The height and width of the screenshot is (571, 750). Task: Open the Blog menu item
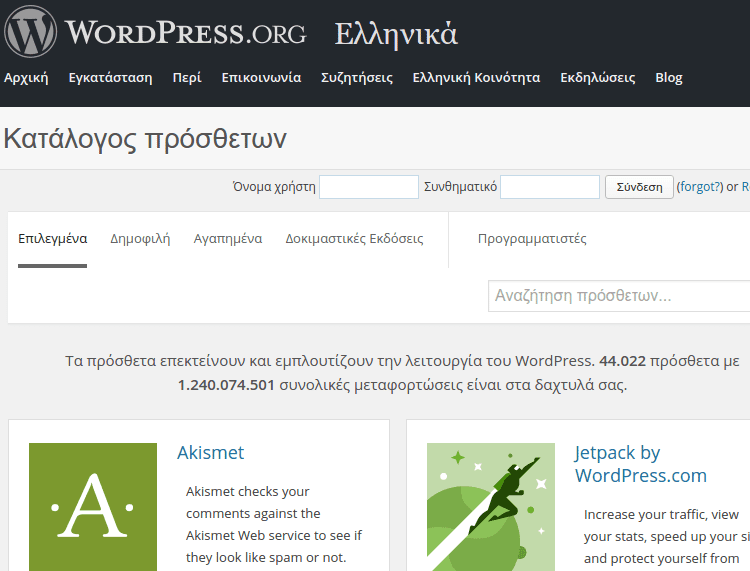point(669,77)
